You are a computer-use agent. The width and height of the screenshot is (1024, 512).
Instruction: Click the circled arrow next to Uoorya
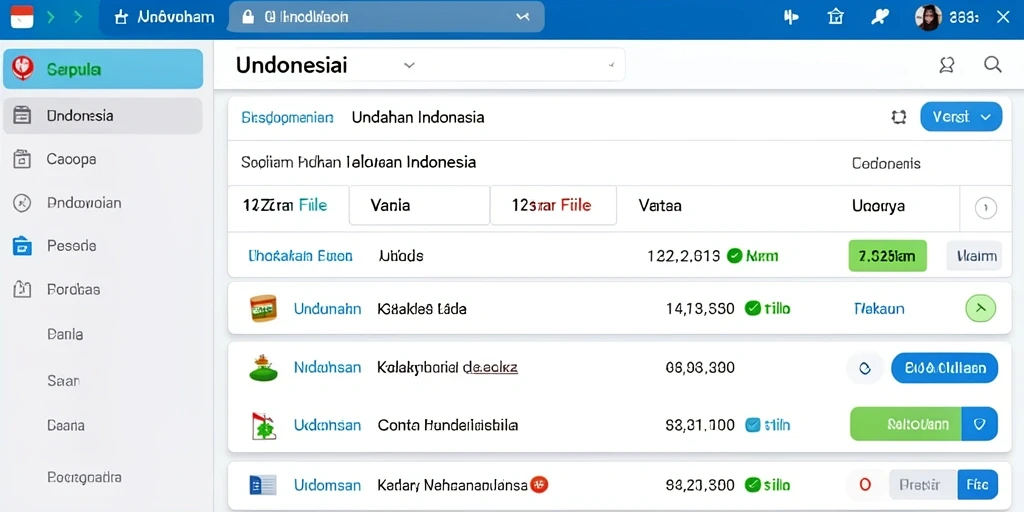[x=985, y=208]
